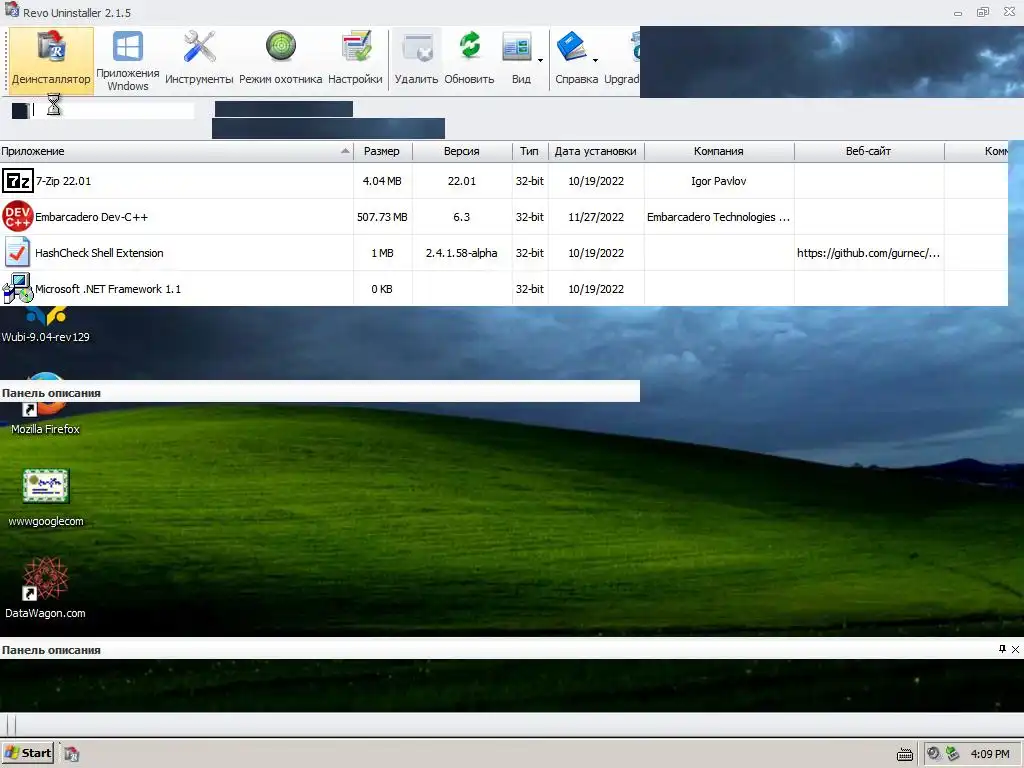Click the github.com/gurnec website cell

click(x=869, y=253)
